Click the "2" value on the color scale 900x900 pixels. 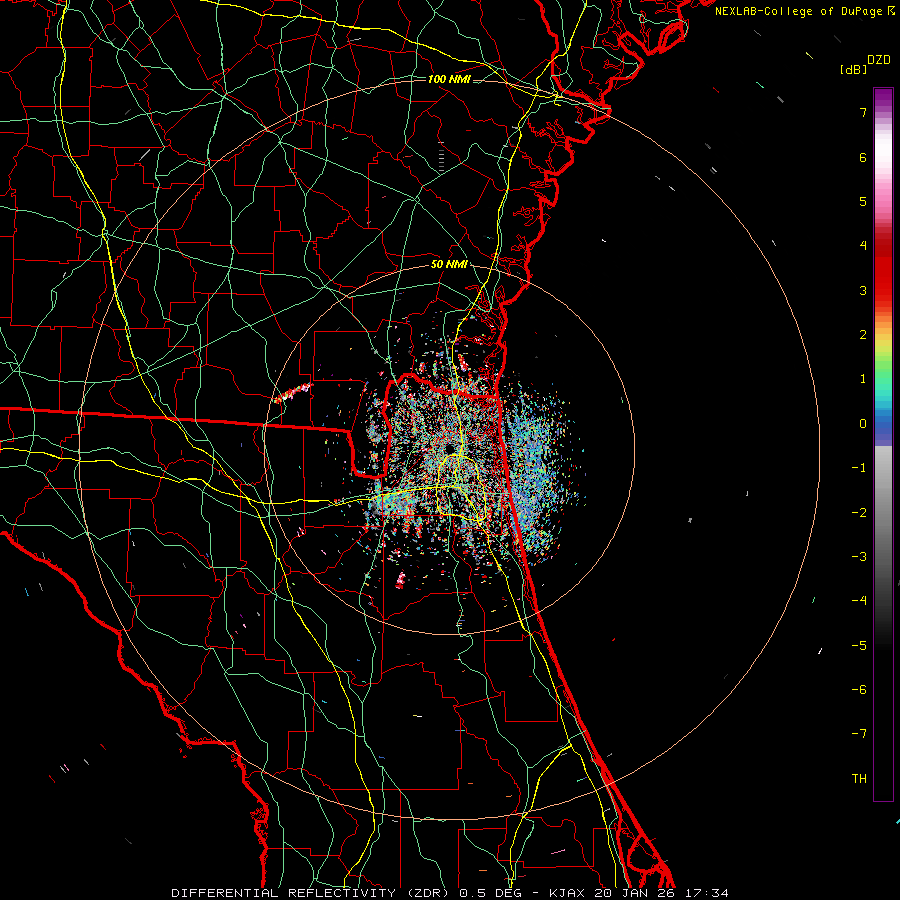(x=863, y=335)
